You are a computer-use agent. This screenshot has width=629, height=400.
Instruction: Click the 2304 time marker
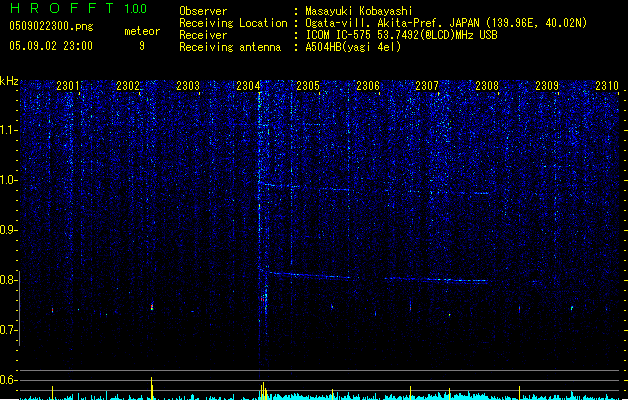[248, 86]
